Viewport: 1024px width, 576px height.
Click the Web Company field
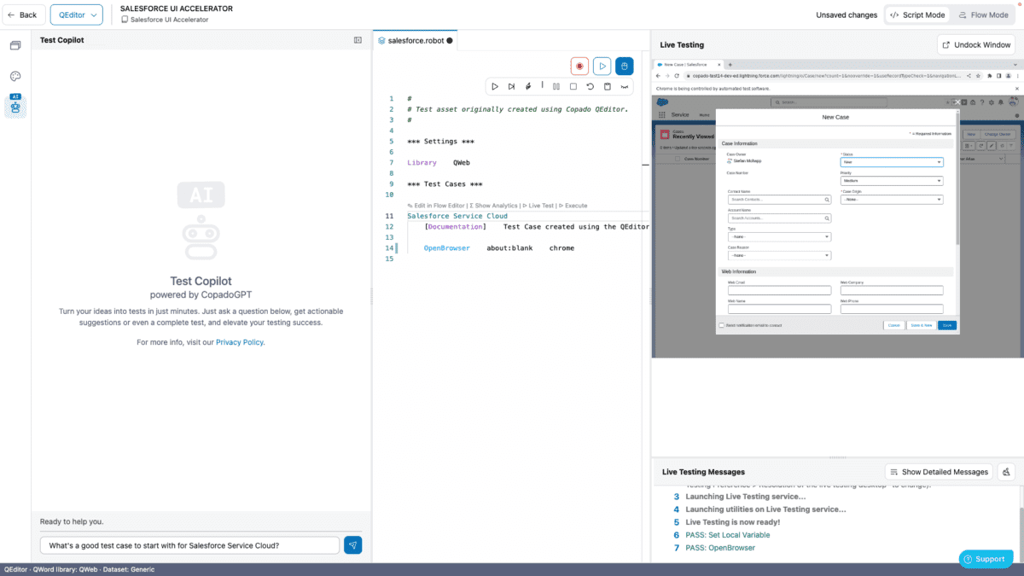891,290
